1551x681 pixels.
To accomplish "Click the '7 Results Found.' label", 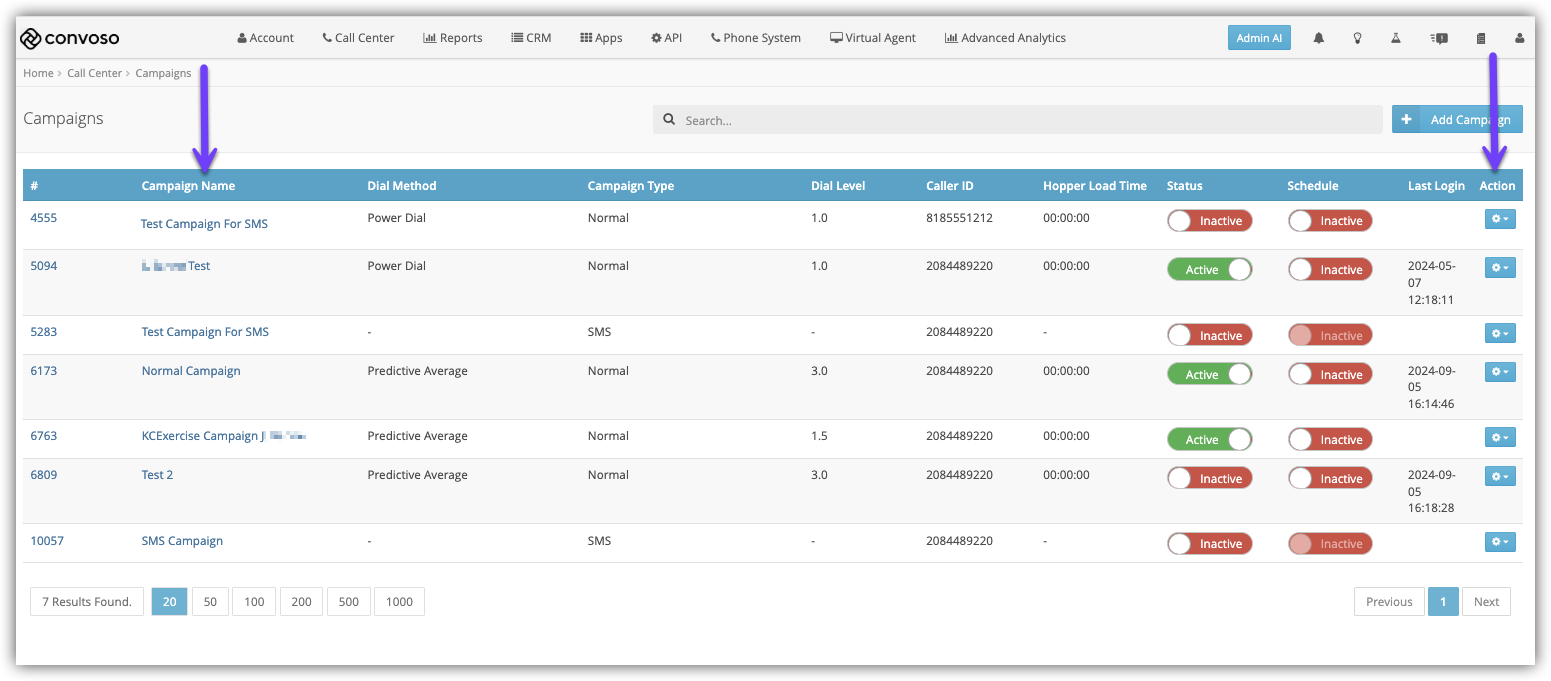I will pyautogui.click(x=87, y=601).
